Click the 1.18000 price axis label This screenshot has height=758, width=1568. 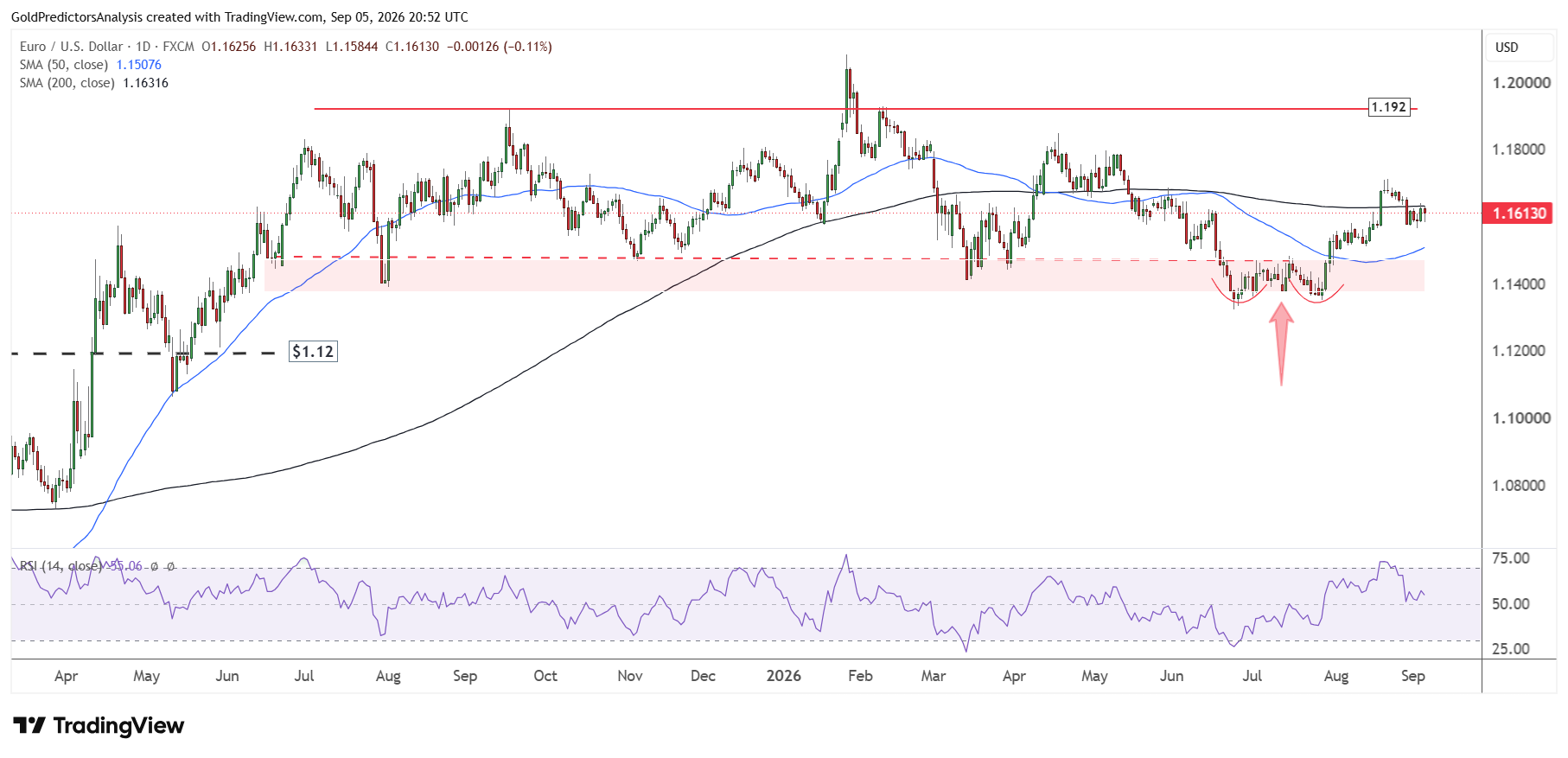point(1520,150)
